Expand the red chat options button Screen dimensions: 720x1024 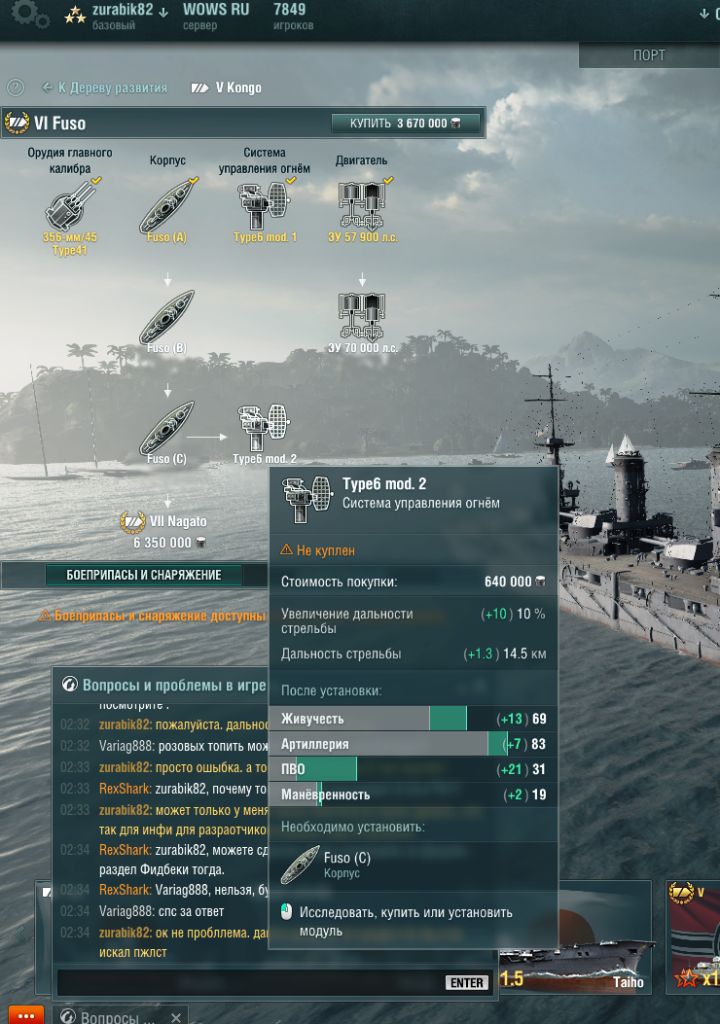(26, 1016)
